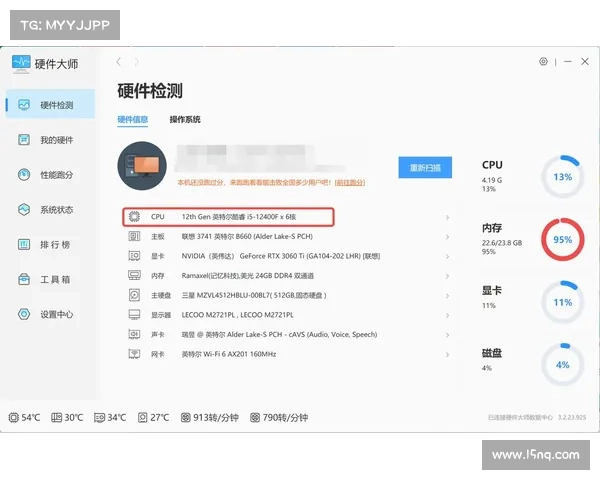
Task: Click the 4.19 G CPU frequency value
Action: [492, 180]
